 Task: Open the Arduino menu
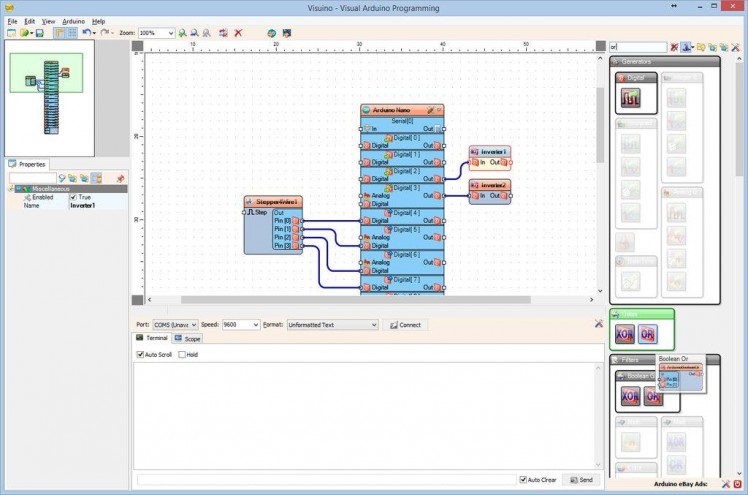[73, 21]
